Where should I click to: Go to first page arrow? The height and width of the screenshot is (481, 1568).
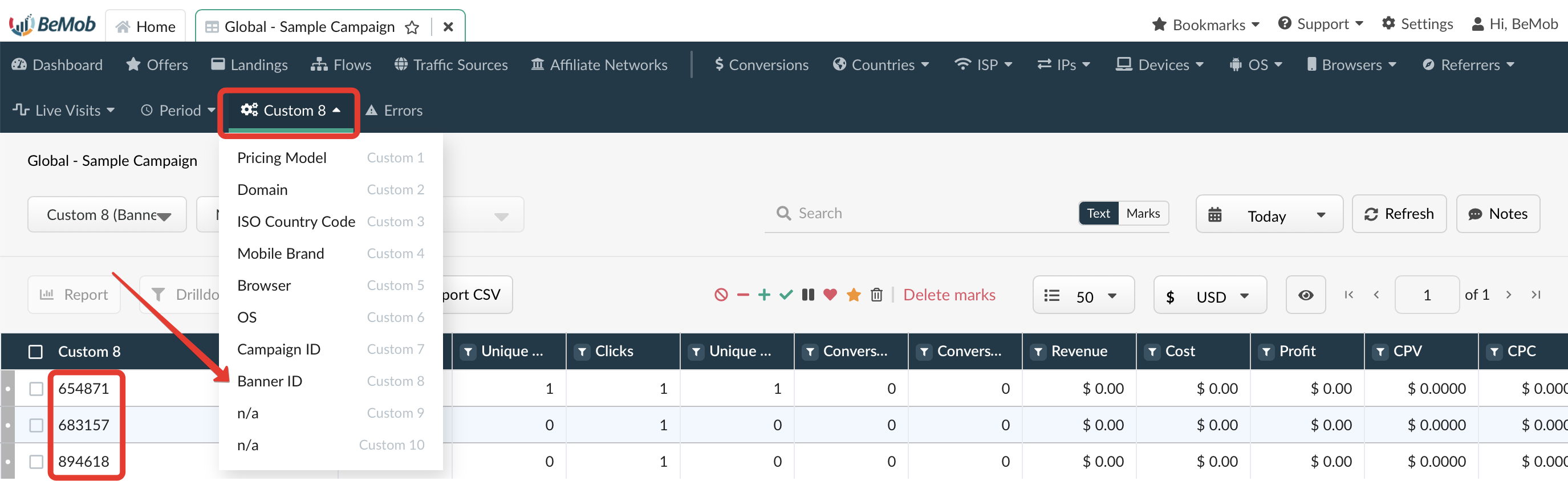pyautogui.click(x=1348, y=295)
